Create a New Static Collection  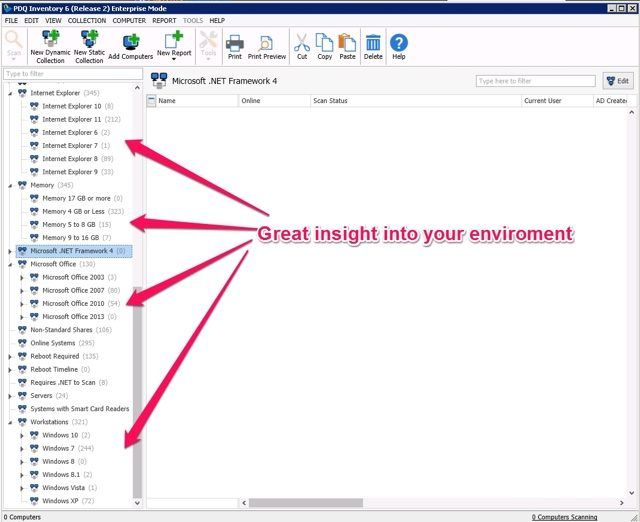tap(89, 47)
